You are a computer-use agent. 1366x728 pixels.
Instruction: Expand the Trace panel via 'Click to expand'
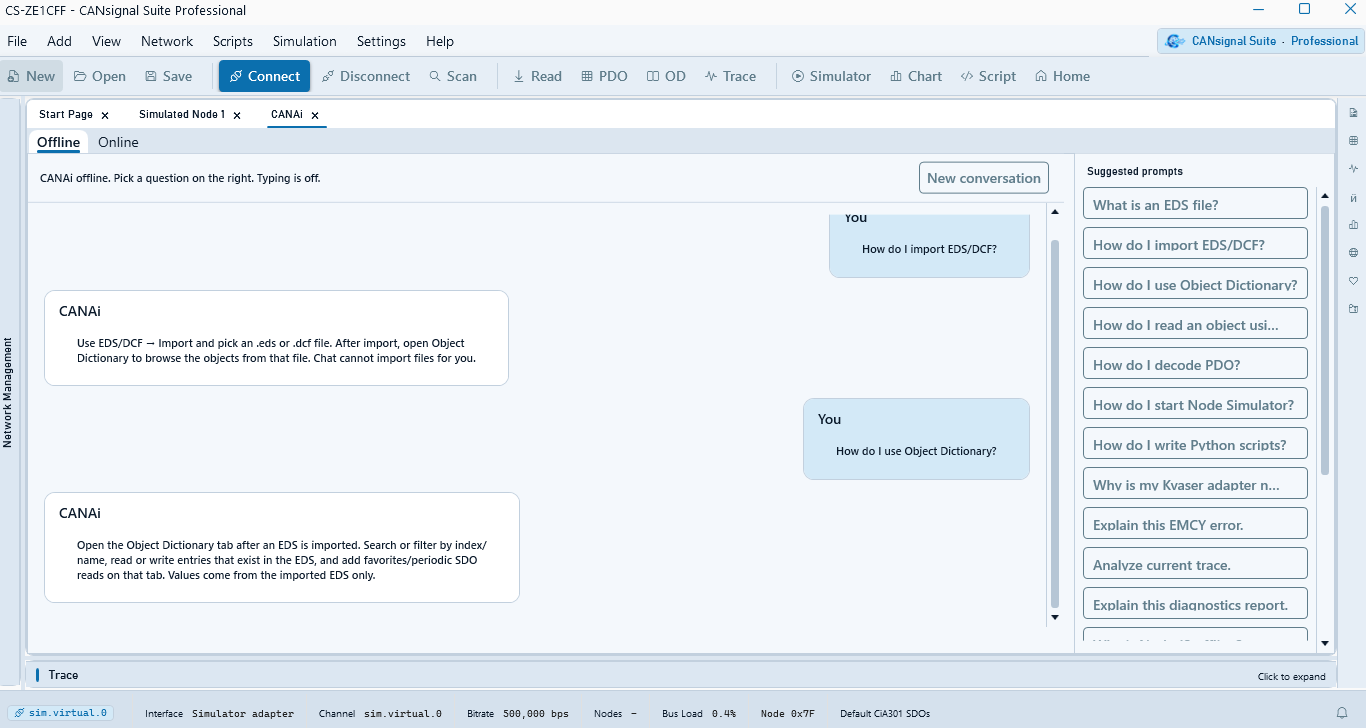coord(1291,677)
